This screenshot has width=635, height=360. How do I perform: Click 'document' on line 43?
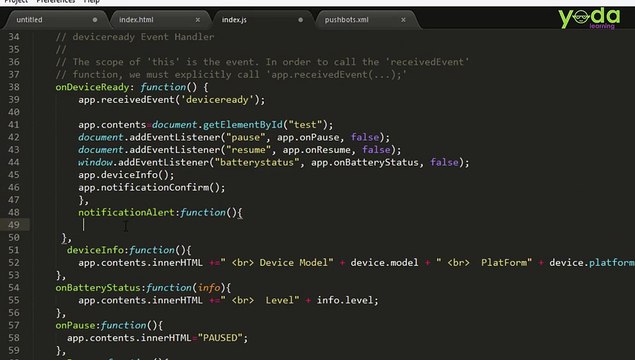tap(101, 150)
